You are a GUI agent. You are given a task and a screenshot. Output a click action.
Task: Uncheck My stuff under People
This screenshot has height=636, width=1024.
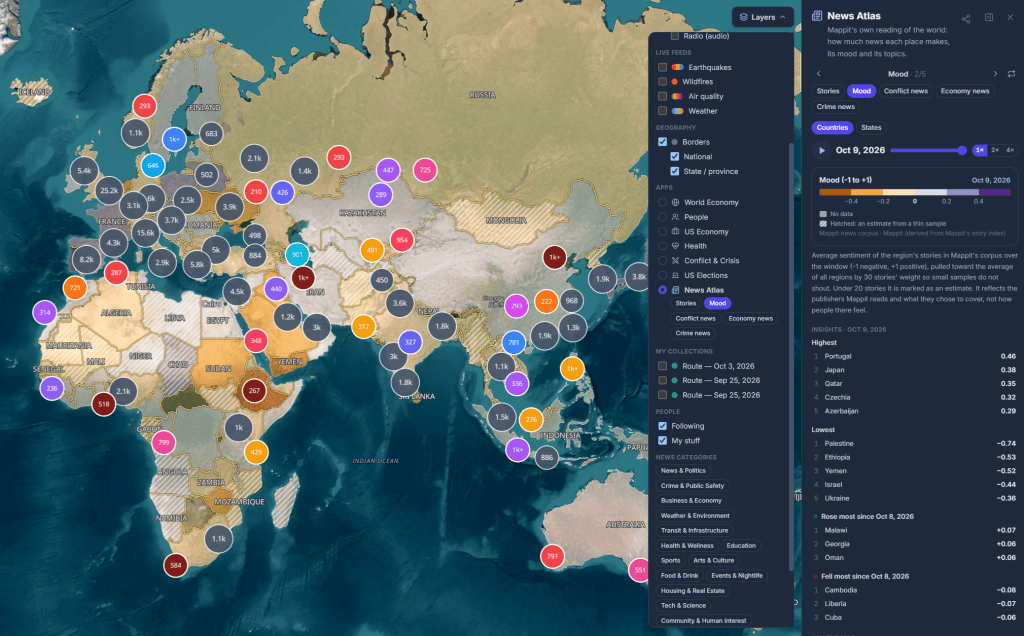pyautogui.click(x=662, y=441)
